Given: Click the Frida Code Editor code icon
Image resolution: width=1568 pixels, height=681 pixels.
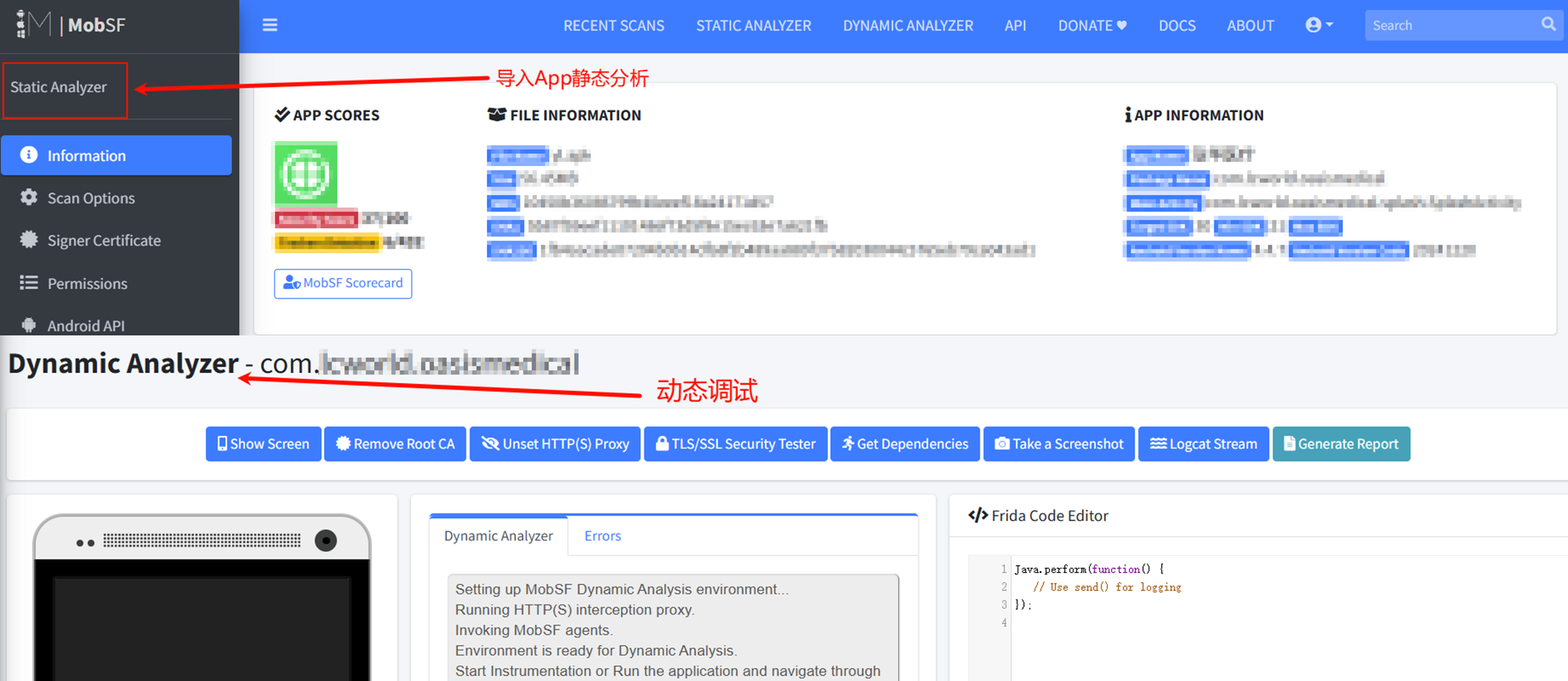Looking at the screenshot, I should pos(978,515).
